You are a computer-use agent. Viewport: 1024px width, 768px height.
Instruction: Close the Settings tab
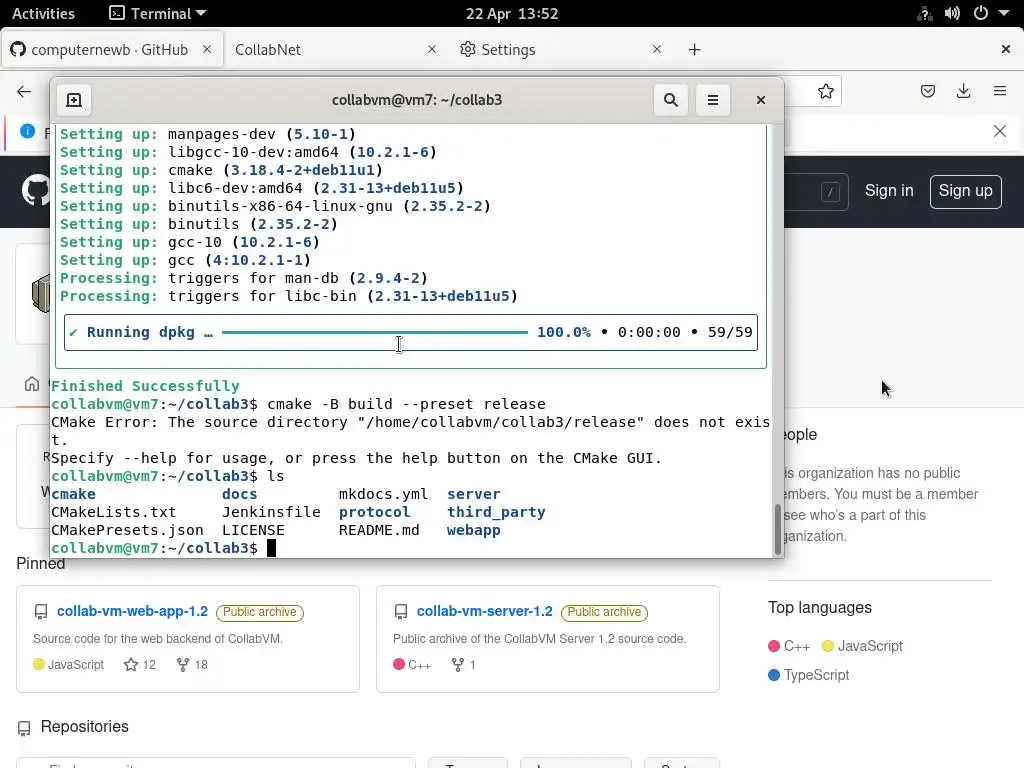[x=657, y=49]
